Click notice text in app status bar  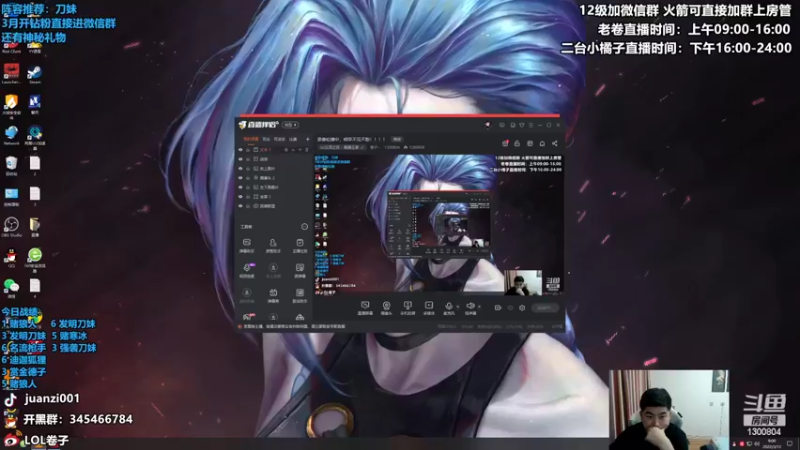pos(294,326)
